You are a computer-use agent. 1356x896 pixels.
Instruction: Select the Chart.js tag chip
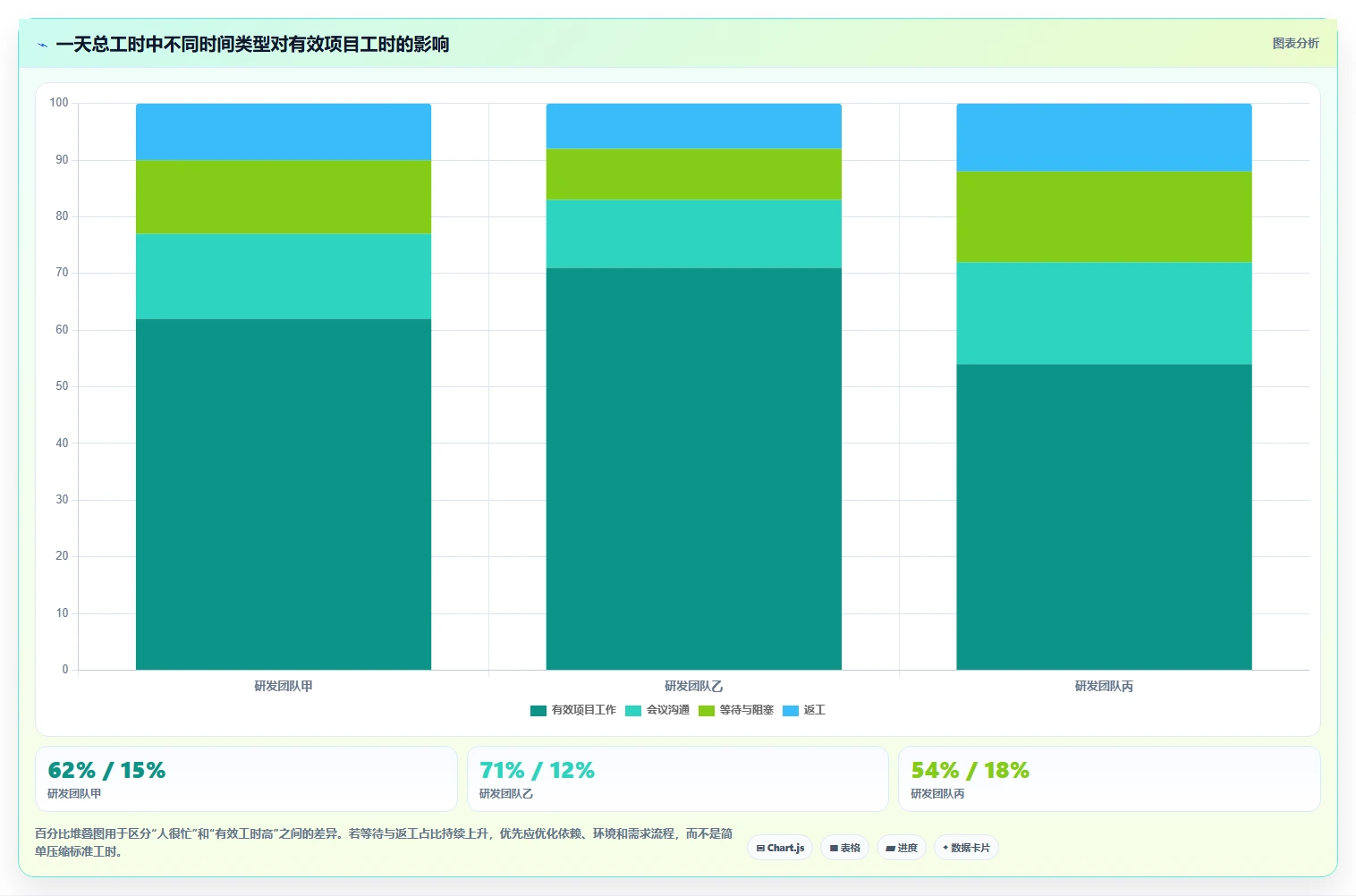(780, 848)
